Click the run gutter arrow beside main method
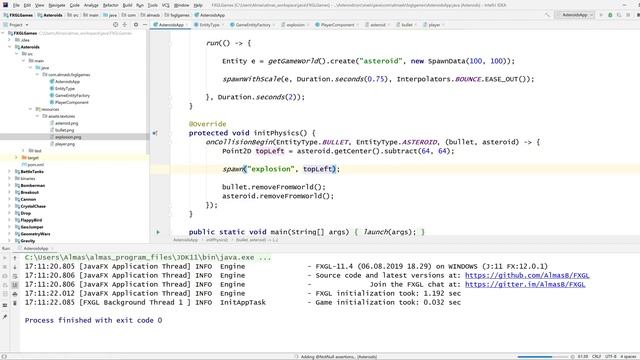640x360 pixels. [x=158, y=232]
